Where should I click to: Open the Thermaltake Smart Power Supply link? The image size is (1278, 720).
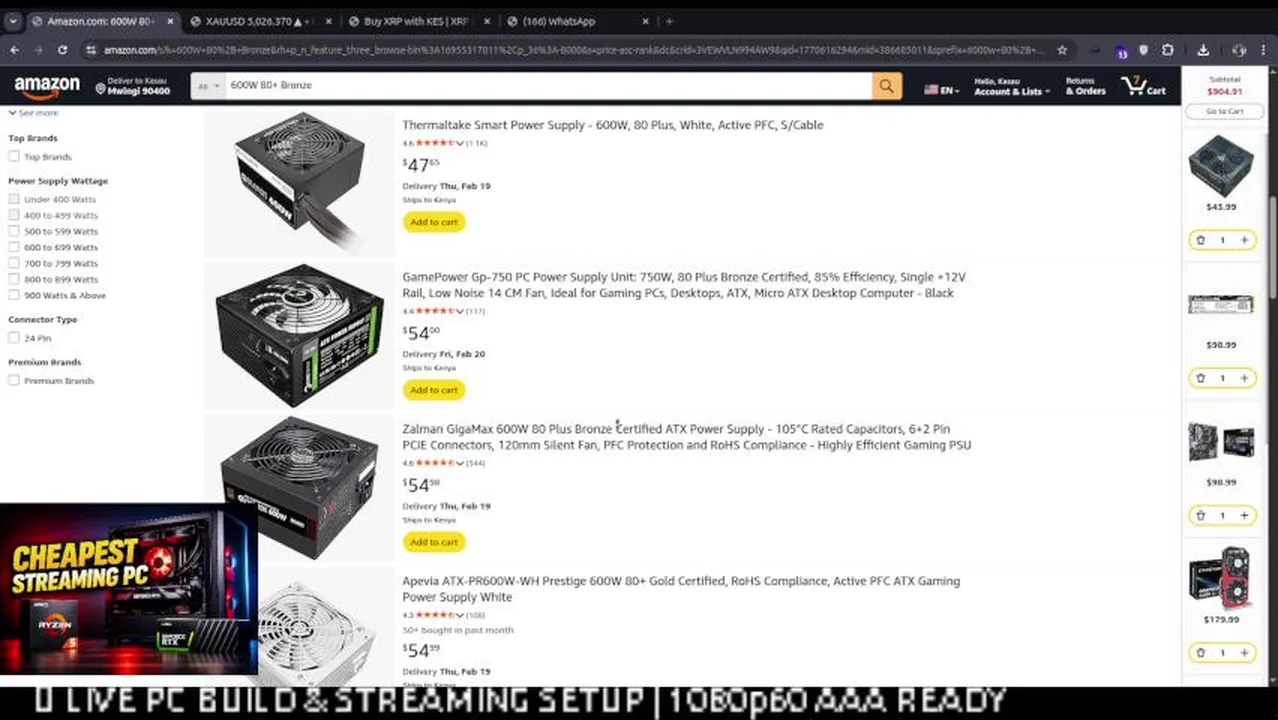613,125
